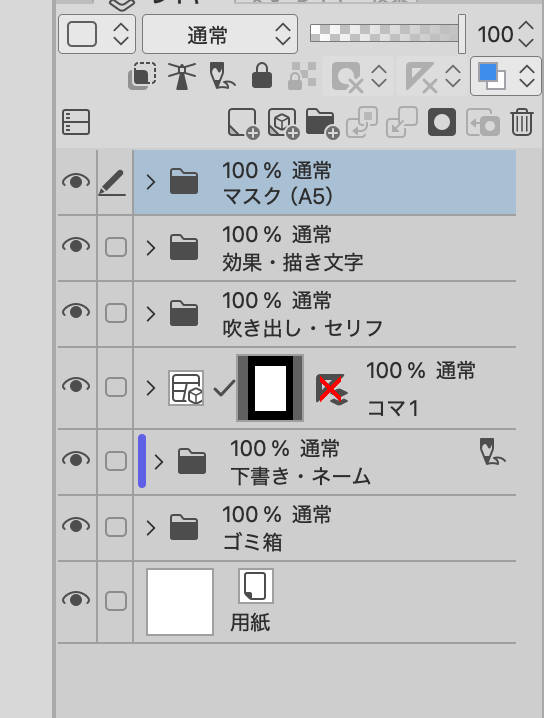544x718 pixels.
Task: Hide the 用紙 paper layer
Action: [76, 599]
